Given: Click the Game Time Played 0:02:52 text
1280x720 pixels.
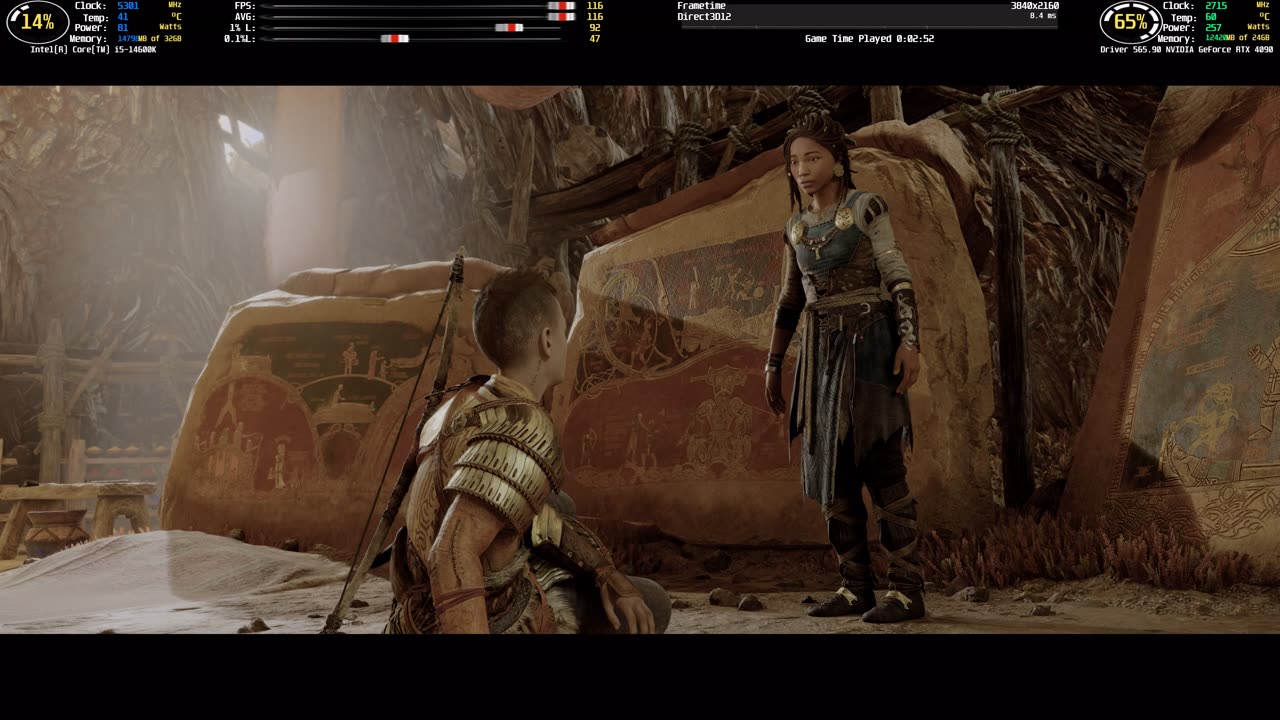Looking at the screenshot, I should pyautogui.click(x=870, y=39).
